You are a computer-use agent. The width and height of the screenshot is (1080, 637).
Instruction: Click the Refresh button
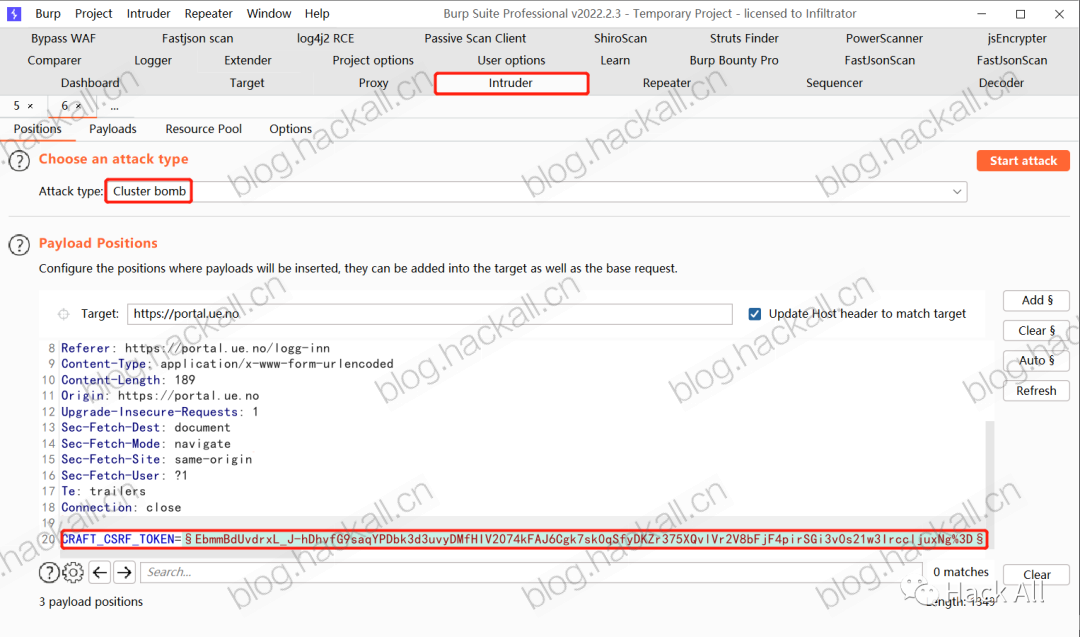[1037, 390]
